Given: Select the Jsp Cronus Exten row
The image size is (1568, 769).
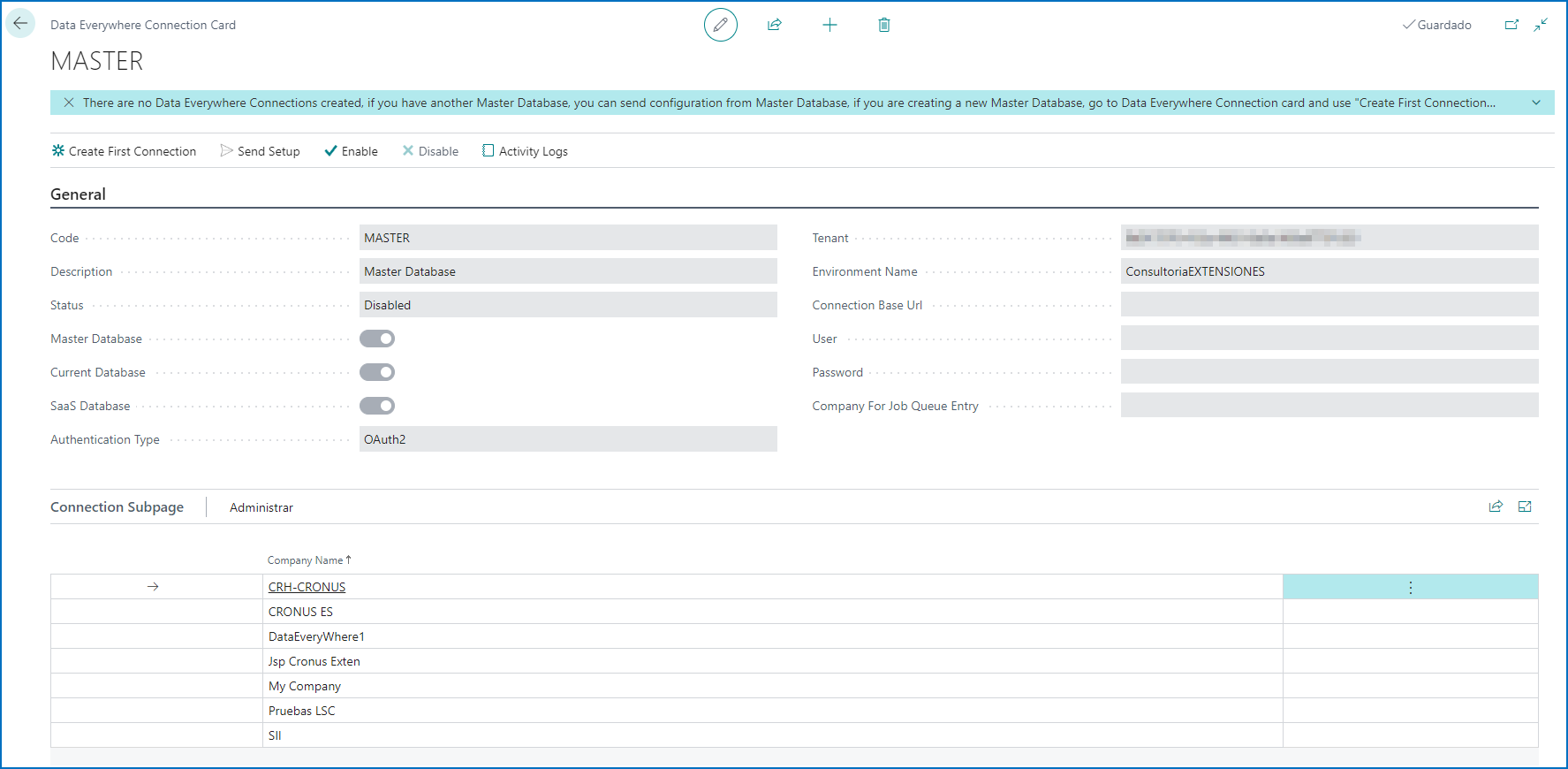Looking at the screenshot, I should 794,661.
